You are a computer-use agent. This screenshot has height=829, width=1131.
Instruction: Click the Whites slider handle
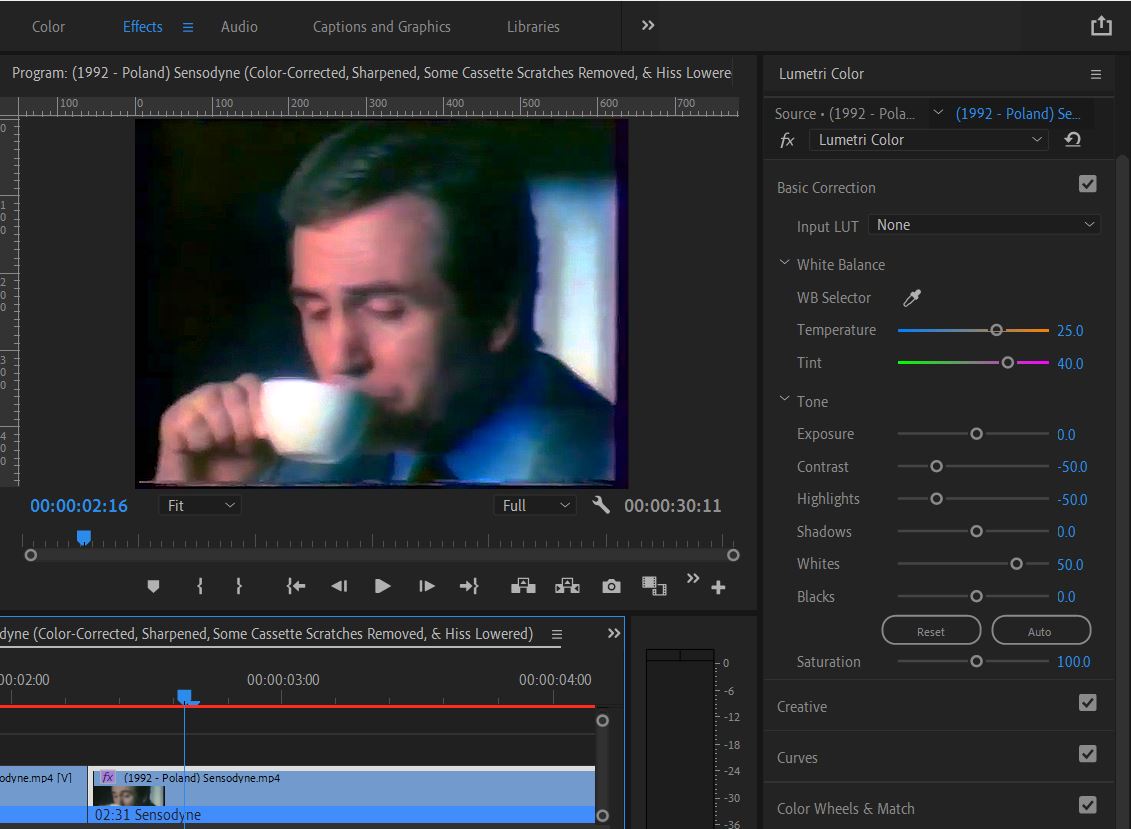pyautogui.click(x=1016, y=563)
